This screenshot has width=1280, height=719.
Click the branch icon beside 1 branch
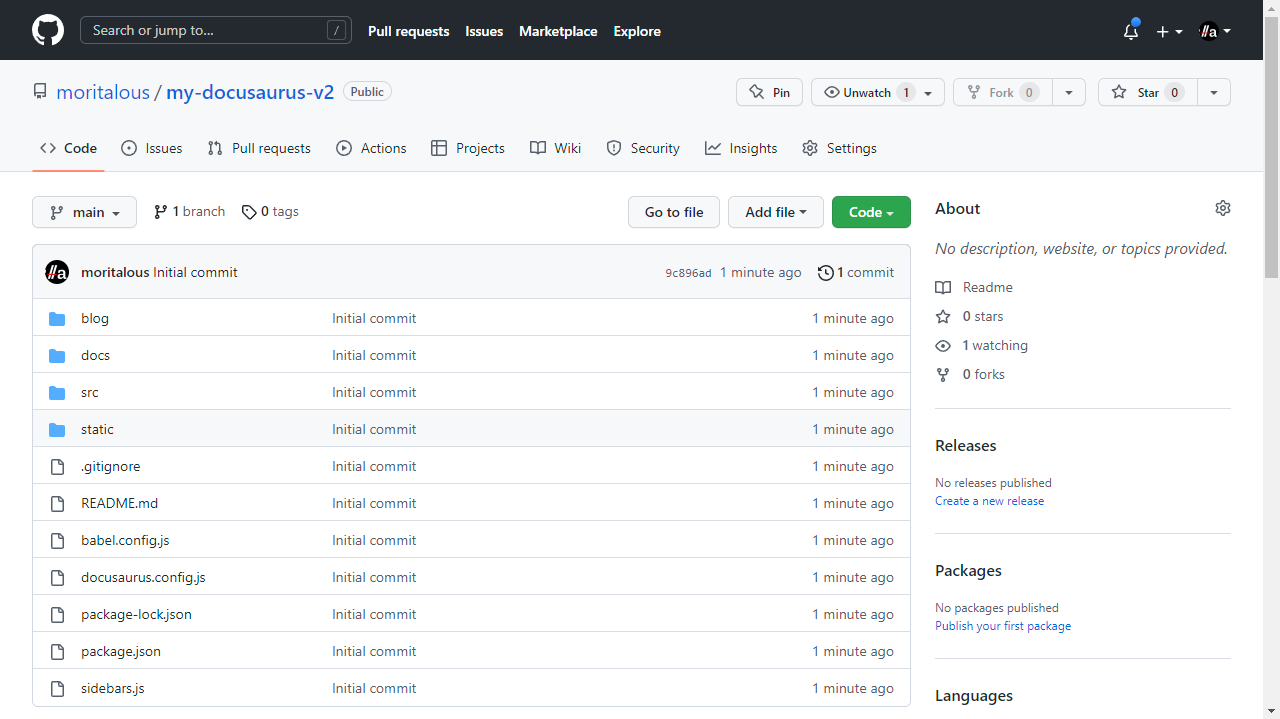[x=160, y=212]
